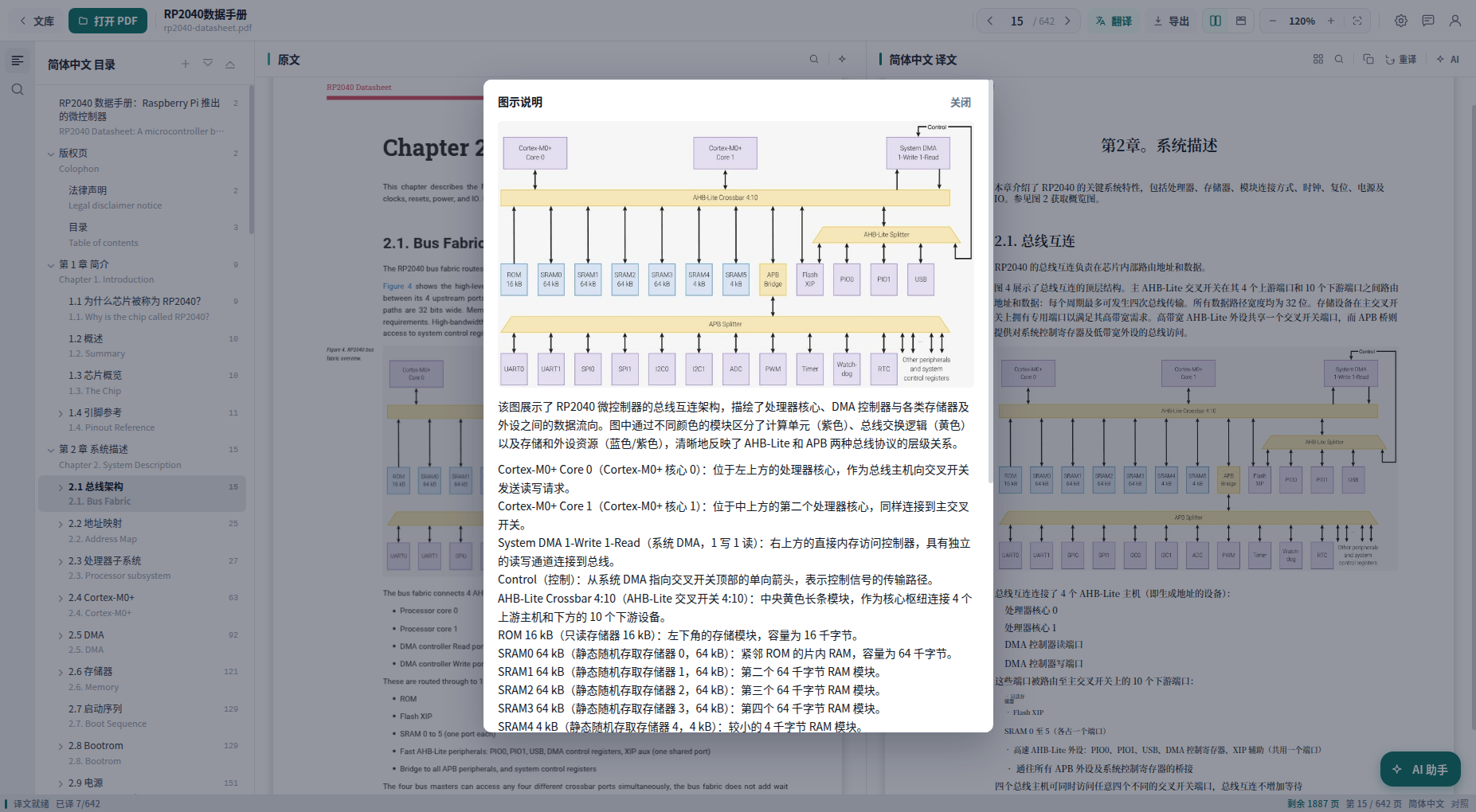This screenshot has width=1476, height=812.
Task: Zoom in with the plus icon
Action: 1331,21
